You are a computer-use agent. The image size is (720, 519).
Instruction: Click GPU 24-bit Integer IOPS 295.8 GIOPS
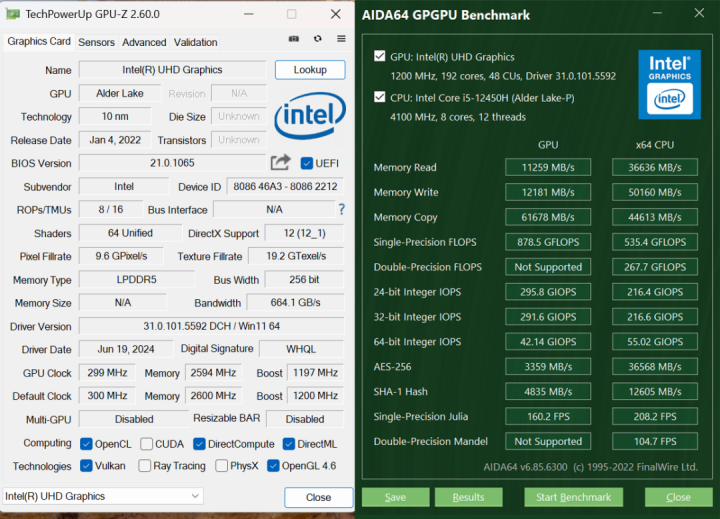coord(548,292)
